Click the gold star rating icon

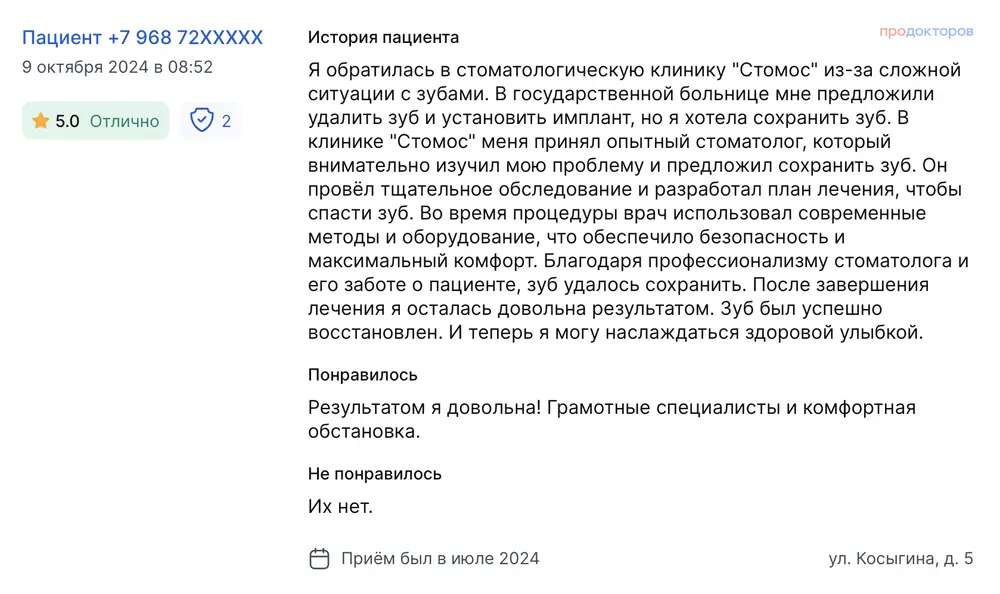[41, 121]
